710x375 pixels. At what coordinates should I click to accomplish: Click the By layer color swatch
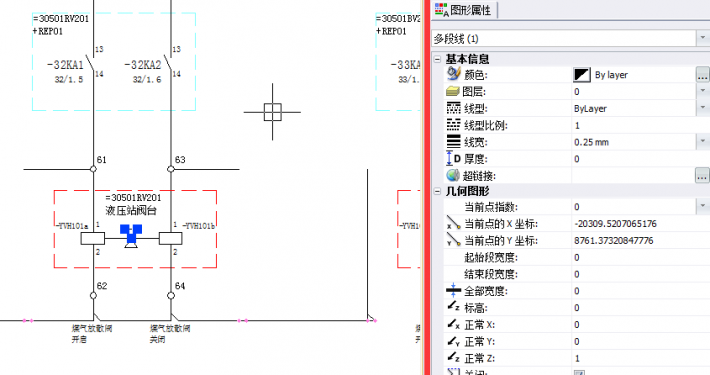582,75
